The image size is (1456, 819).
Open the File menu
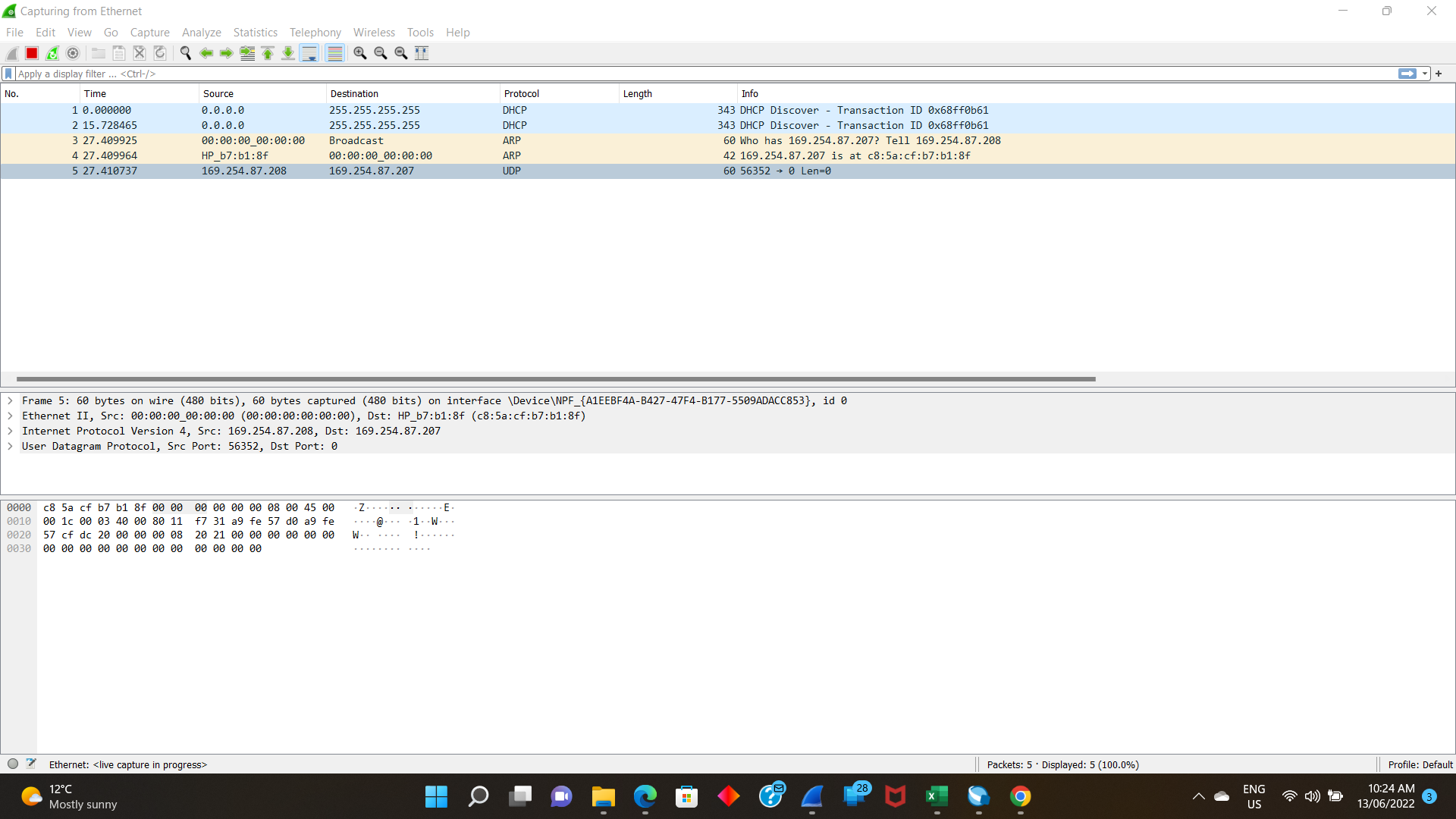click(14, 33)
